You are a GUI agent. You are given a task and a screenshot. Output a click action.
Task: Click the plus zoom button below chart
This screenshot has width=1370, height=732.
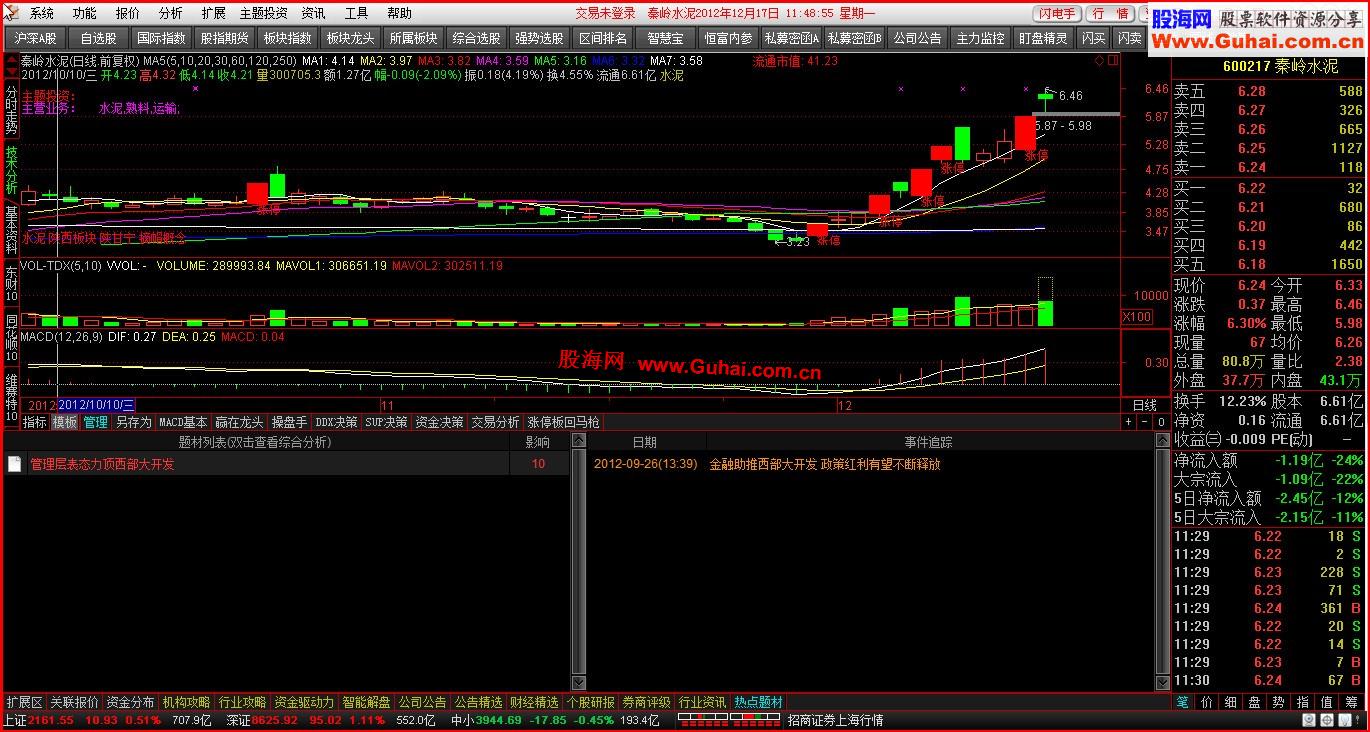point(1128,422)
